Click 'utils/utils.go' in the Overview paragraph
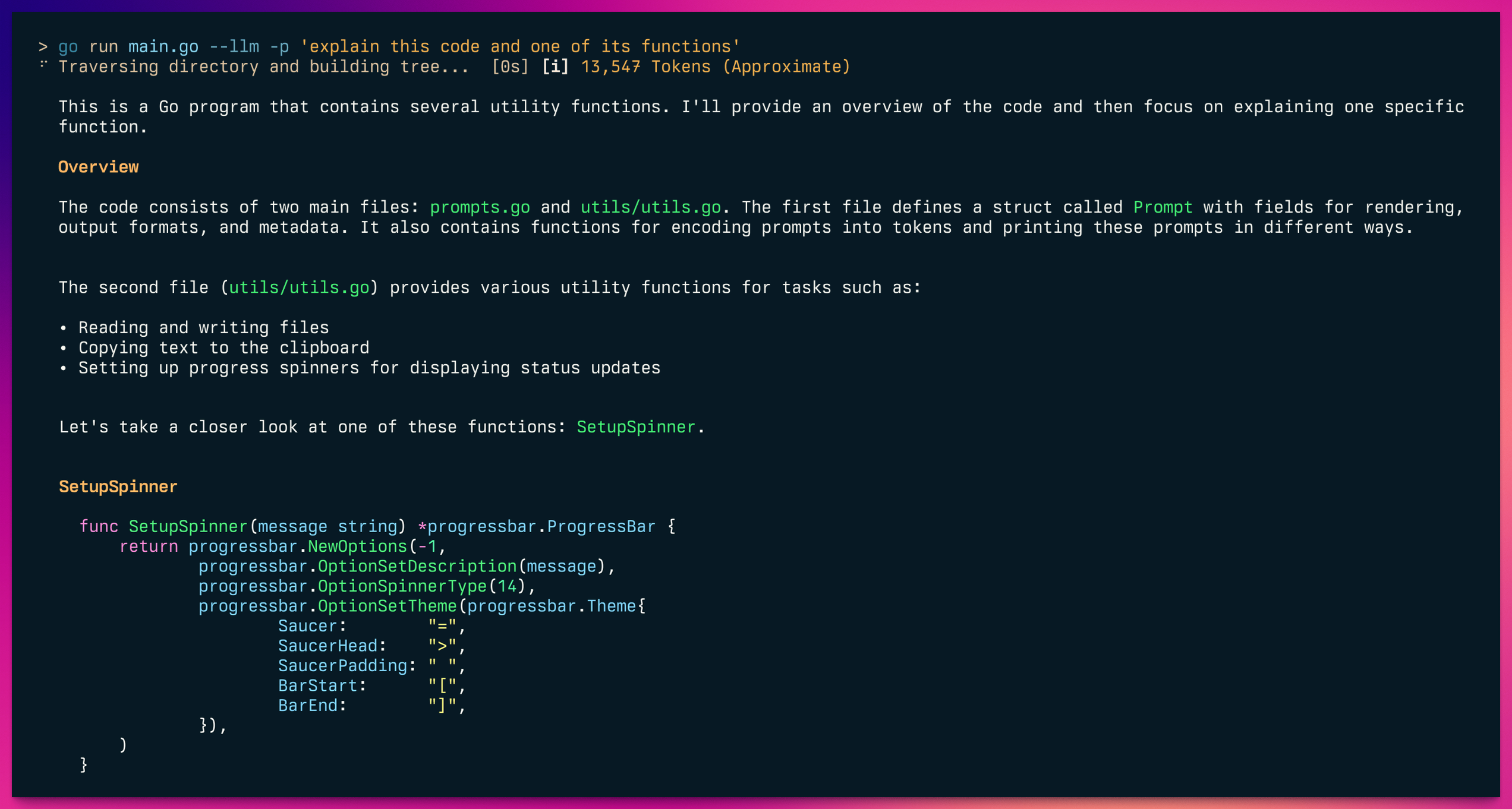The image size is (1512, 809). [650, 207]
